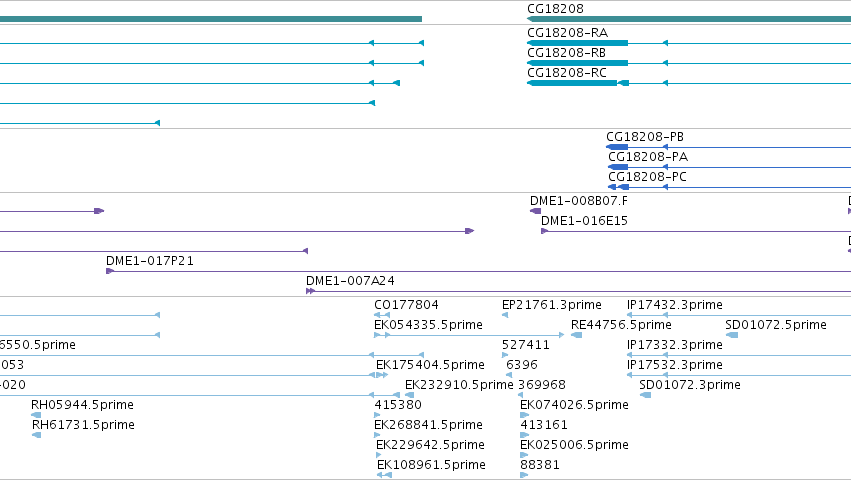Select the SD01072.5prime EST label

(776, 325)
